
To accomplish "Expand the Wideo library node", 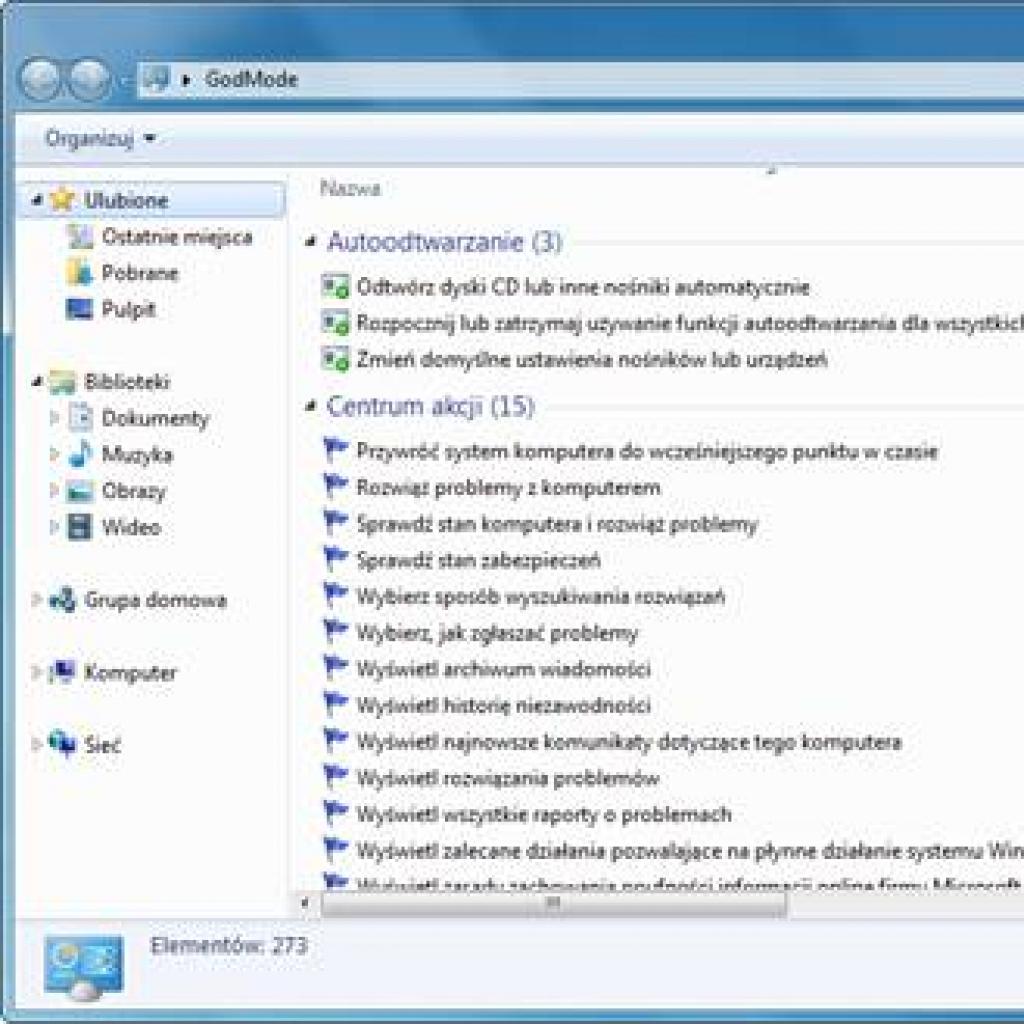I will (54, 526).
